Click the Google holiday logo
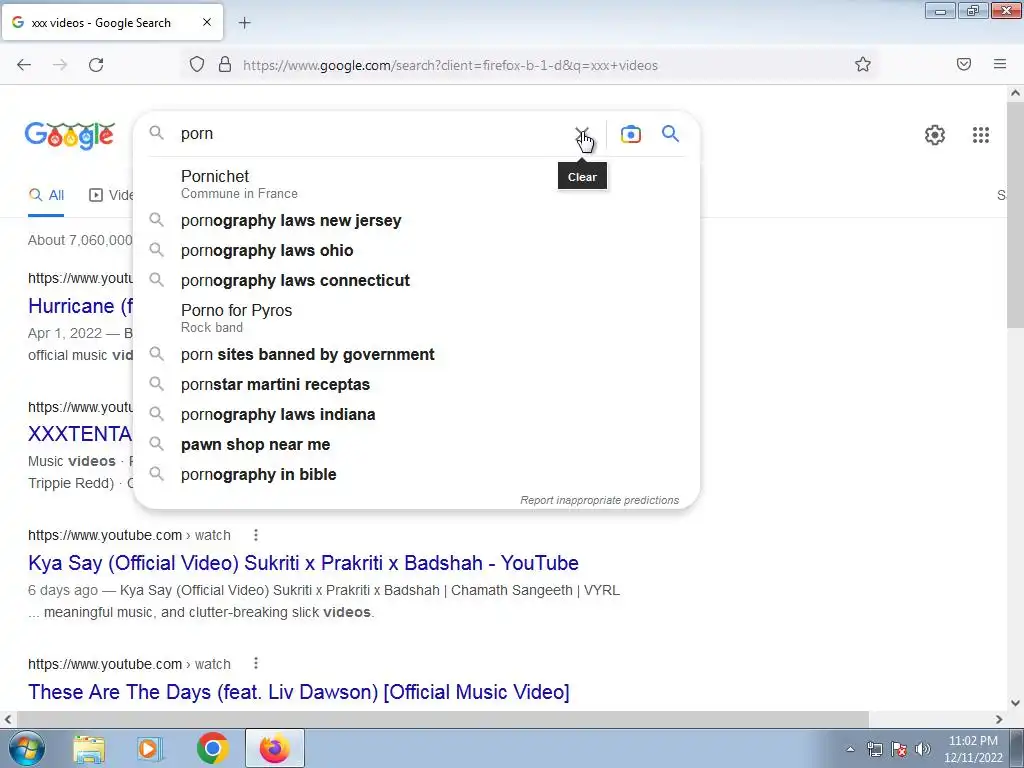The width and height of the screenshot is (1024, 768). (x=70, y=136)
